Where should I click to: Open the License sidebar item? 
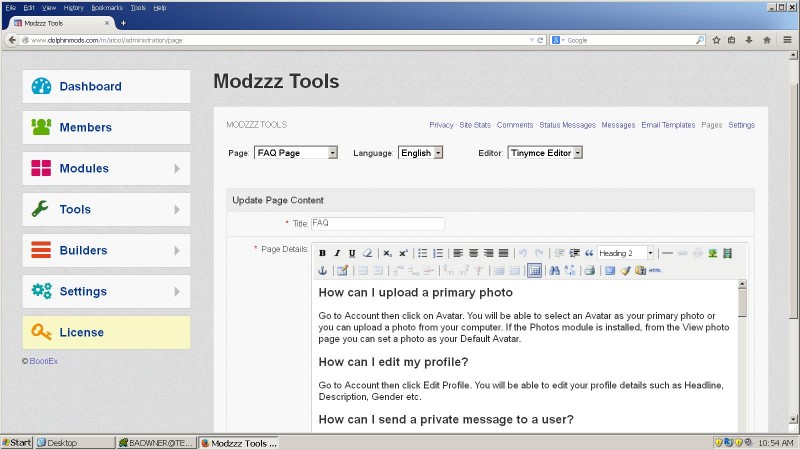tap(106, 333)
